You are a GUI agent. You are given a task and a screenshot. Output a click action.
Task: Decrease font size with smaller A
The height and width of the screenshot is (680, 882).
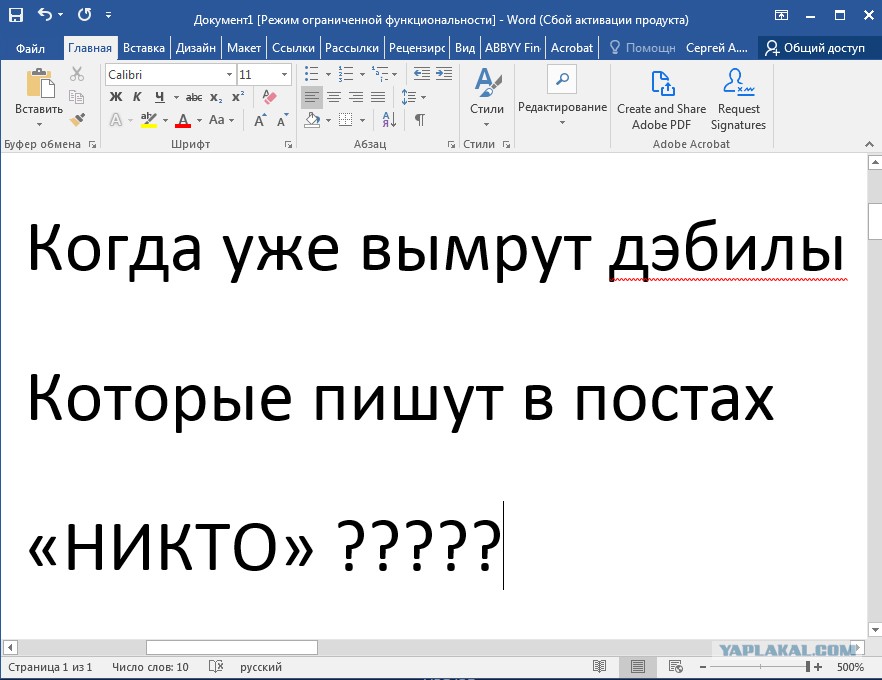tap(282, 120)
